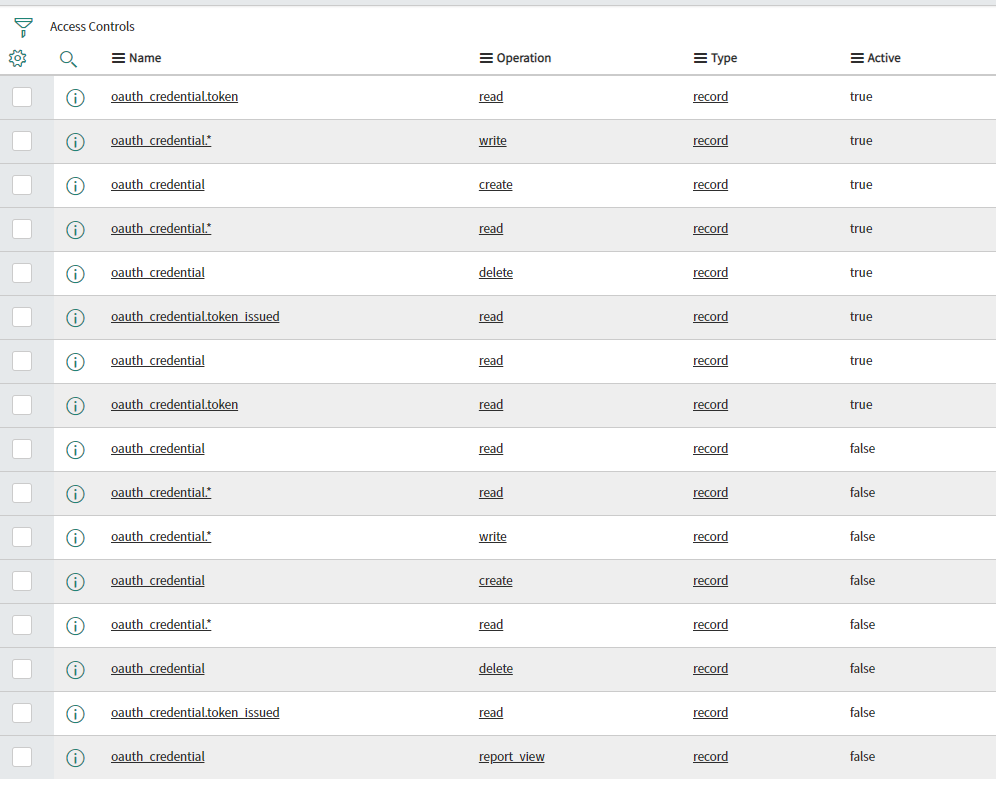Check the box for report_view row
The height and width of the screenshot is (786, 996).
click(22, 757)
